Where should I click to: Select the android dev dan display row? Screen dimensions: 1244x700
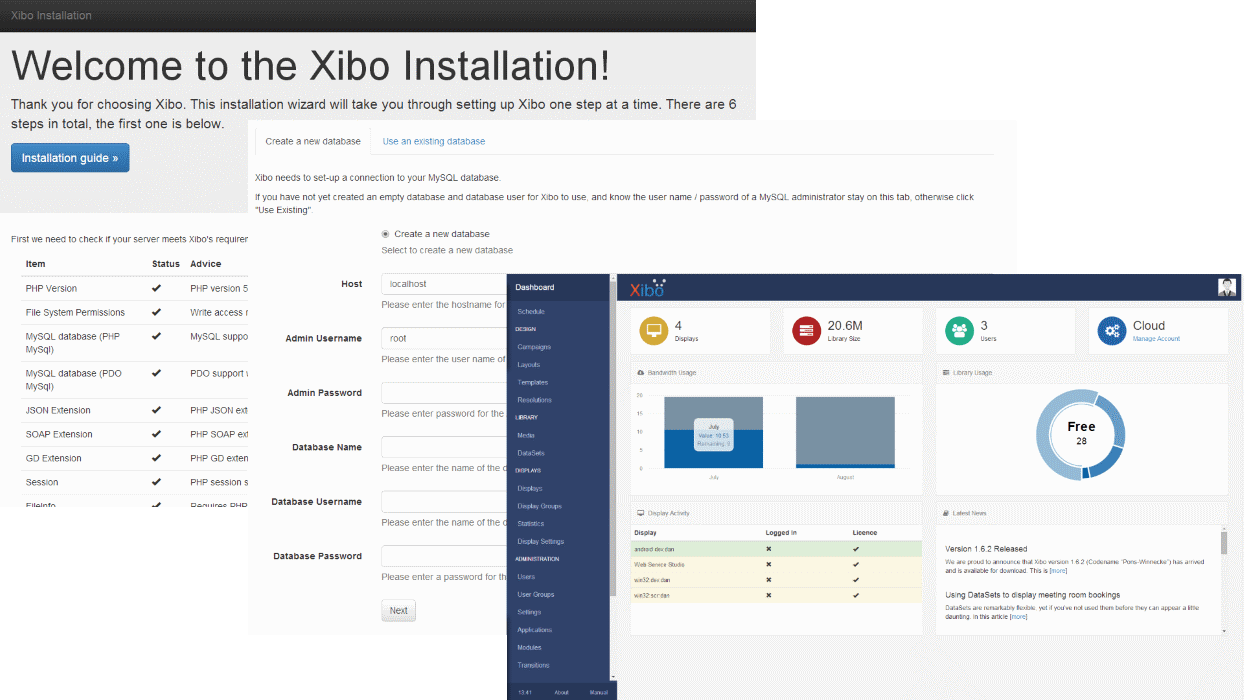pyautogui.click(x=776, y=549)
